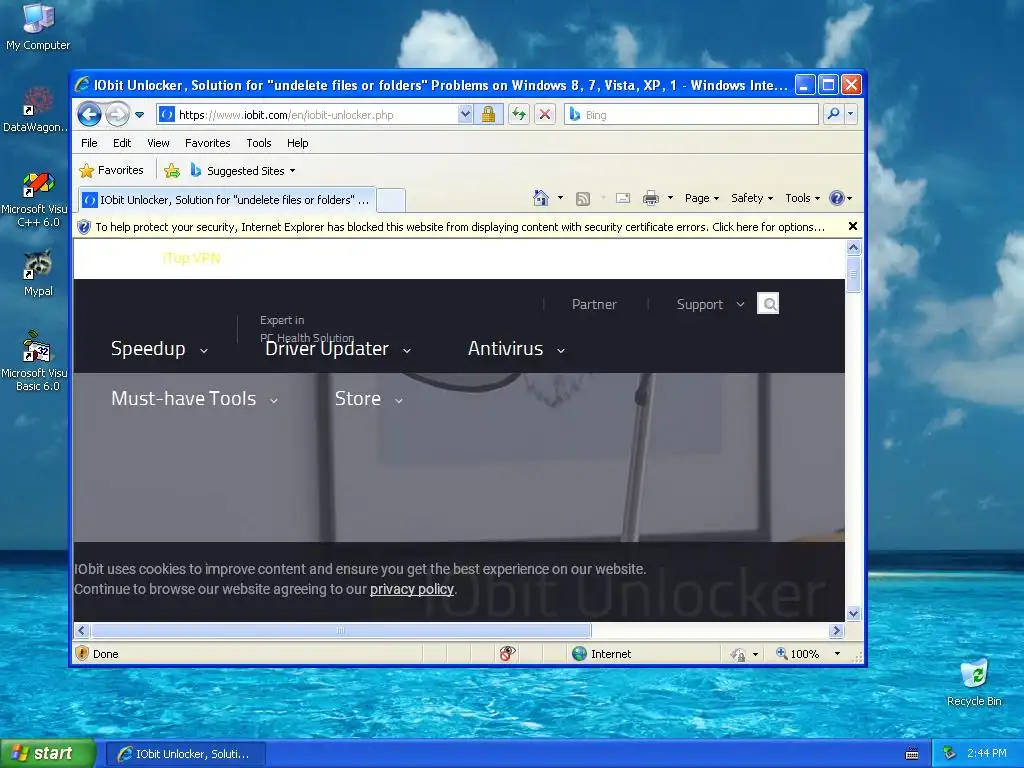The height and width of the screenshot is (768, 1024).
Task: Open the Edit menu
Action: point(121,143)
